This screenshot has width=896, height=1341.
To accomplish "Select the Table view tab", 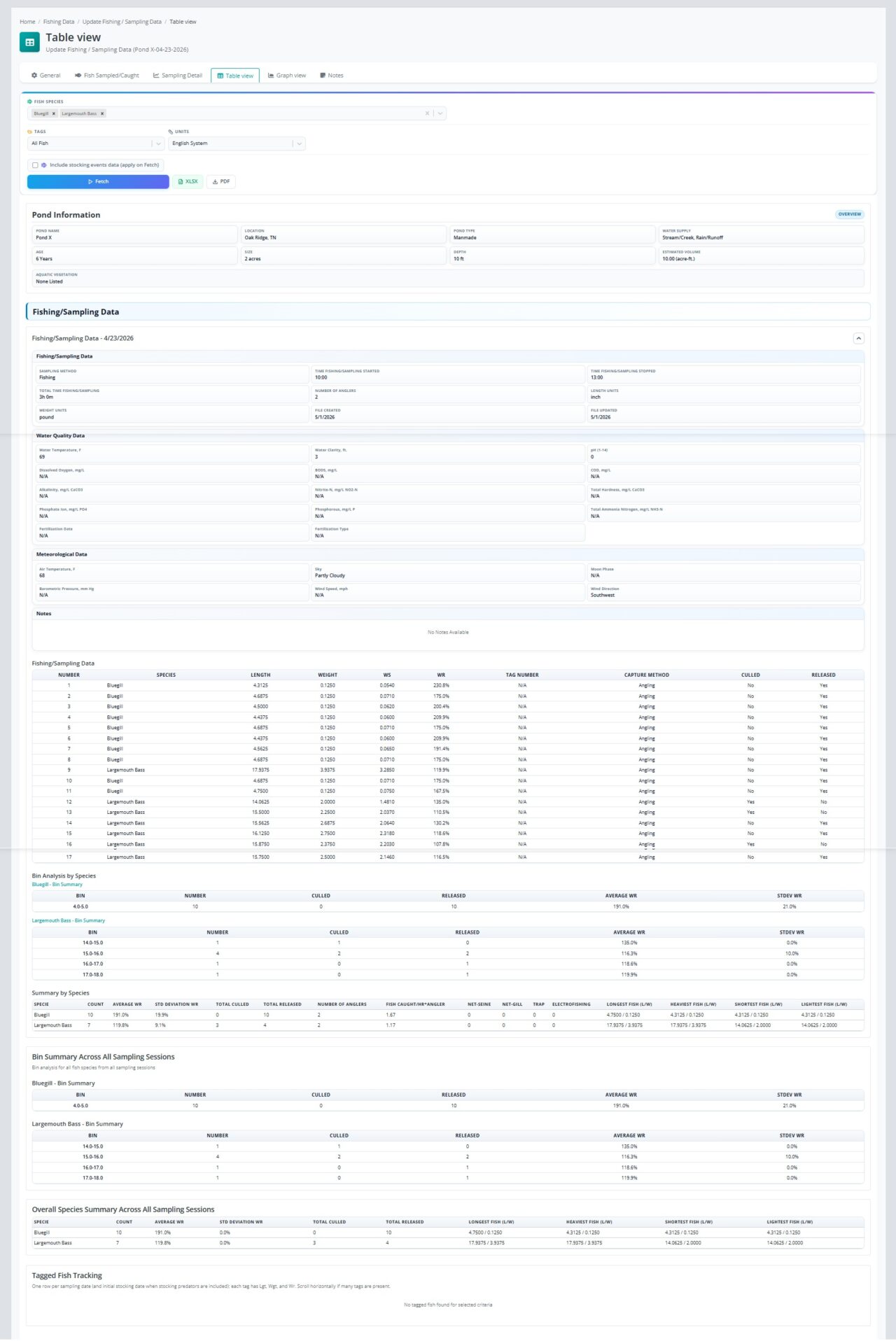I will 235,76.
